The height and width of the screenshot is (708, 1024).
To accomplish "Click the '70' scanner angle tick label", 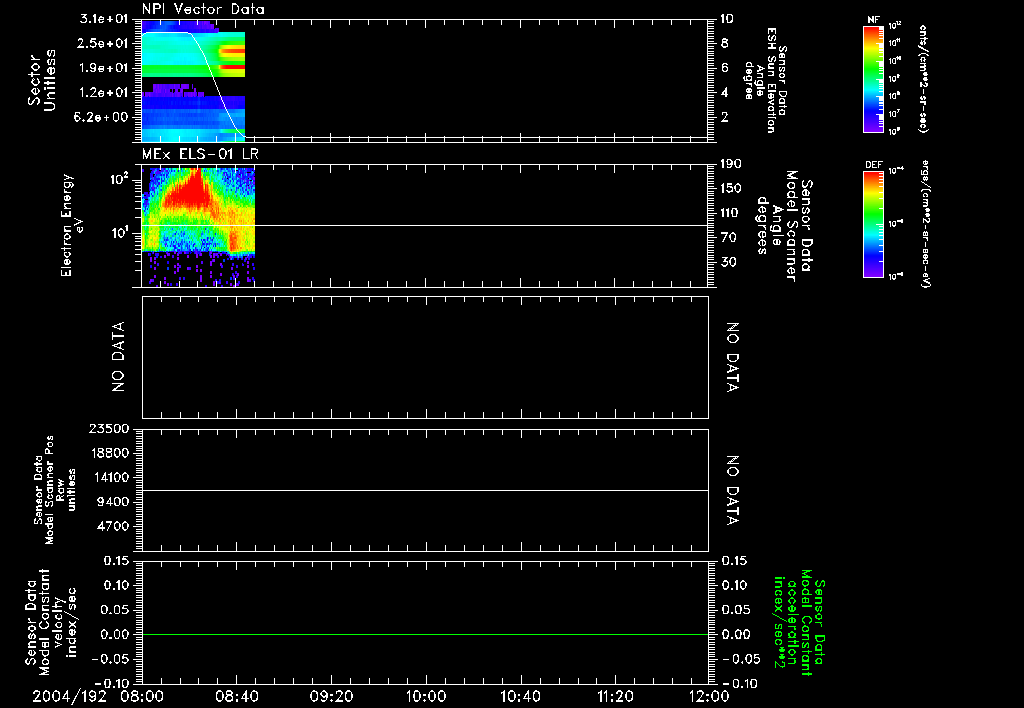I will [727, 238].
